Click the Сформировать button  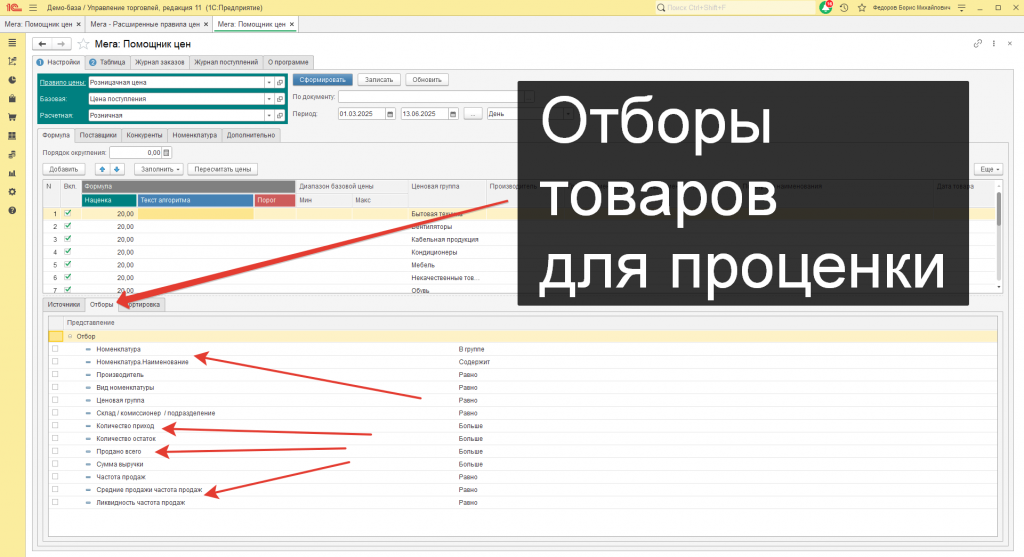(x=323, y=80)
